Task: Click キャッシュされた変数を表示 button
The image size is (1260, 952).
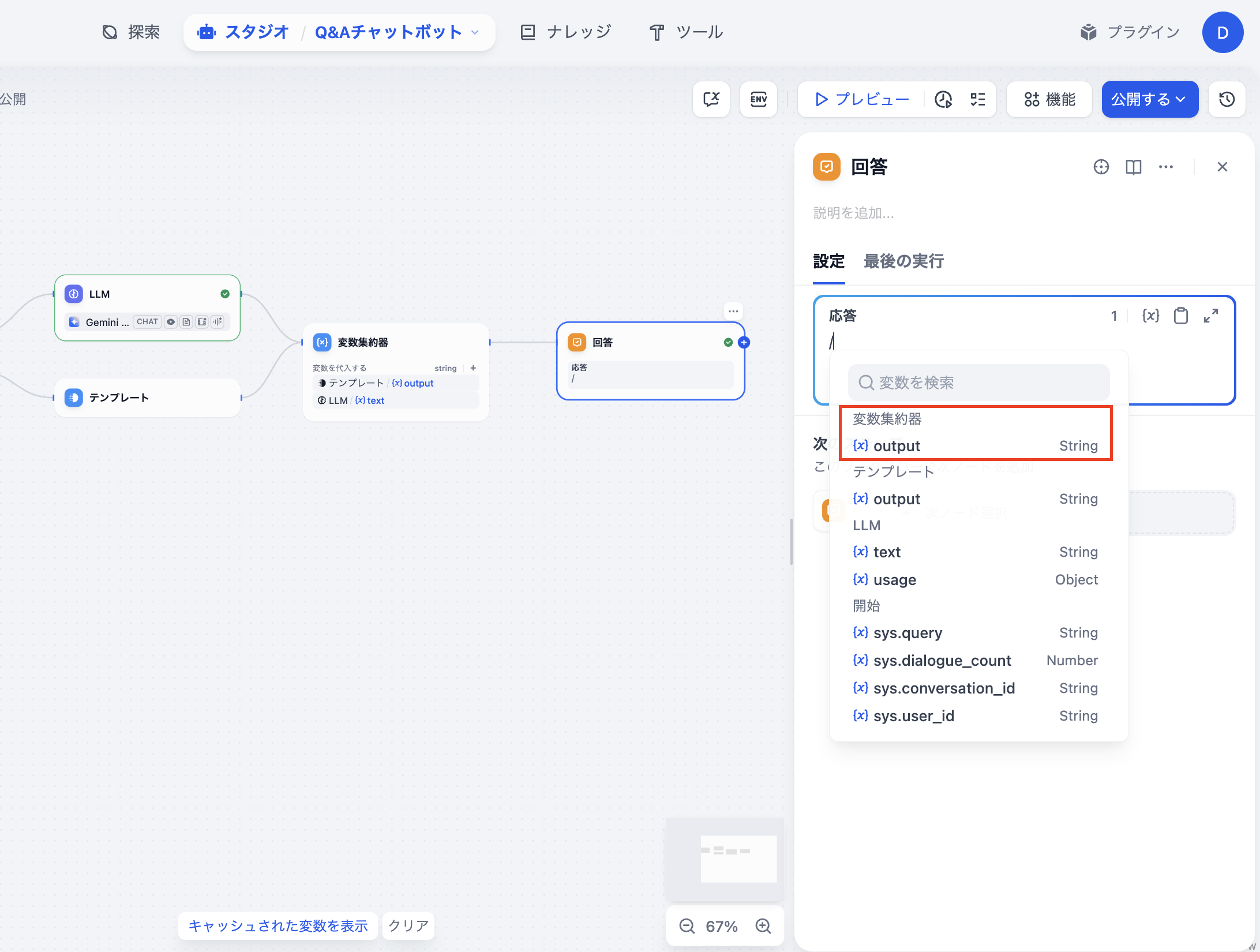Action: 277,926
